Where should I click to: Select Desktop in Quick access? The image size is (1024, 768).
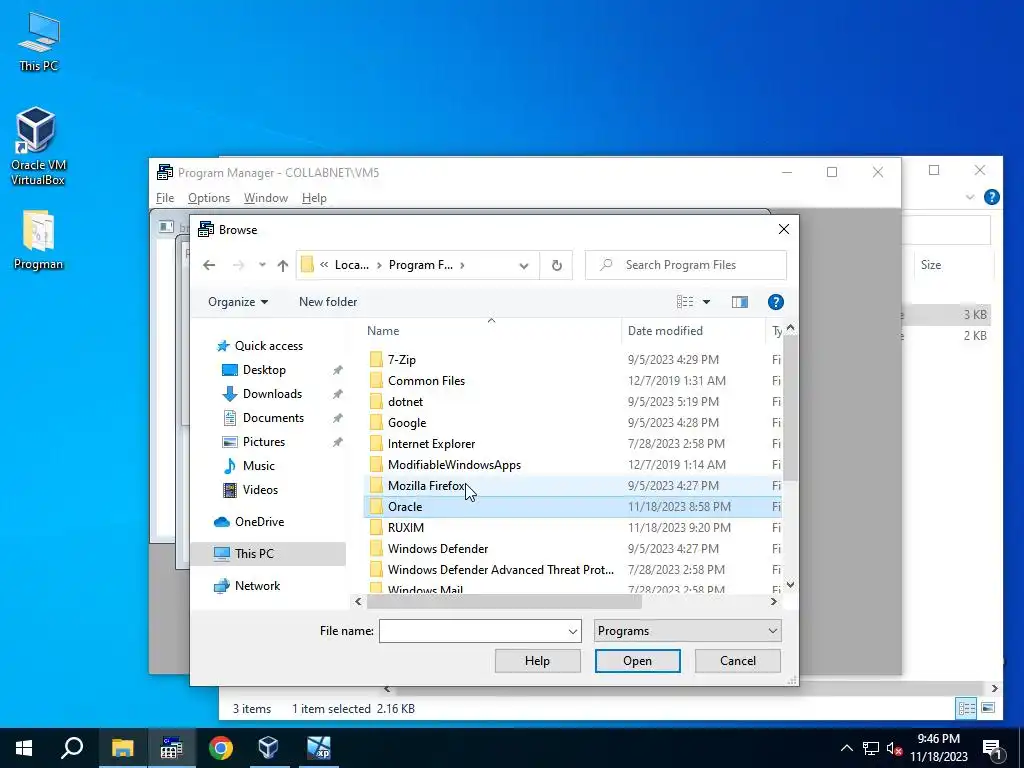click(264, 370)
